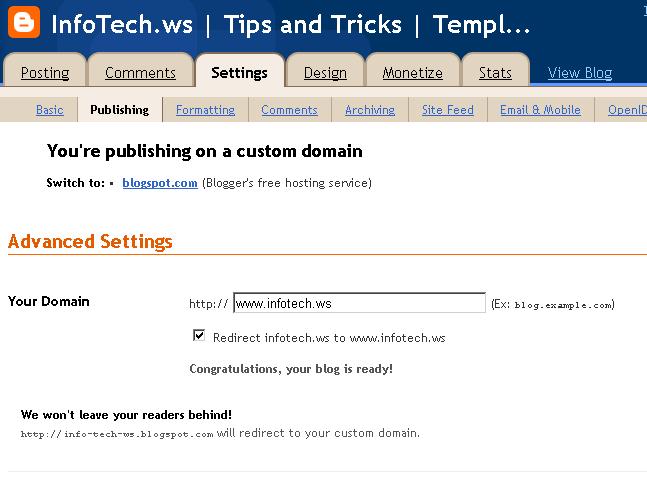
Task: Click "You're publishing on a custom domain" heading
Action: coord(205,151)
